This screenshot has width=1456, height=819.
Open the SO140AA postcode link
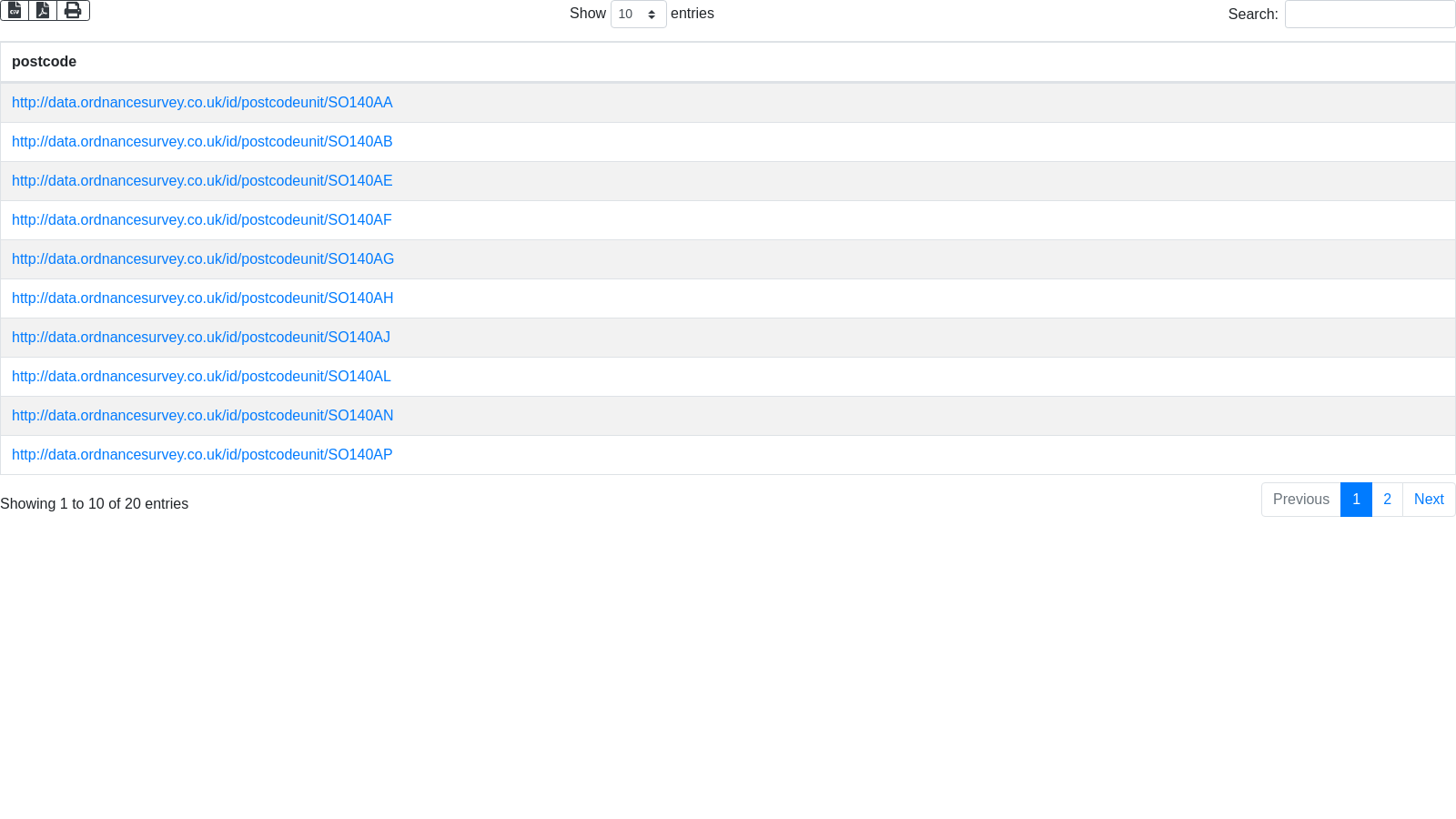tap(202, 103)
